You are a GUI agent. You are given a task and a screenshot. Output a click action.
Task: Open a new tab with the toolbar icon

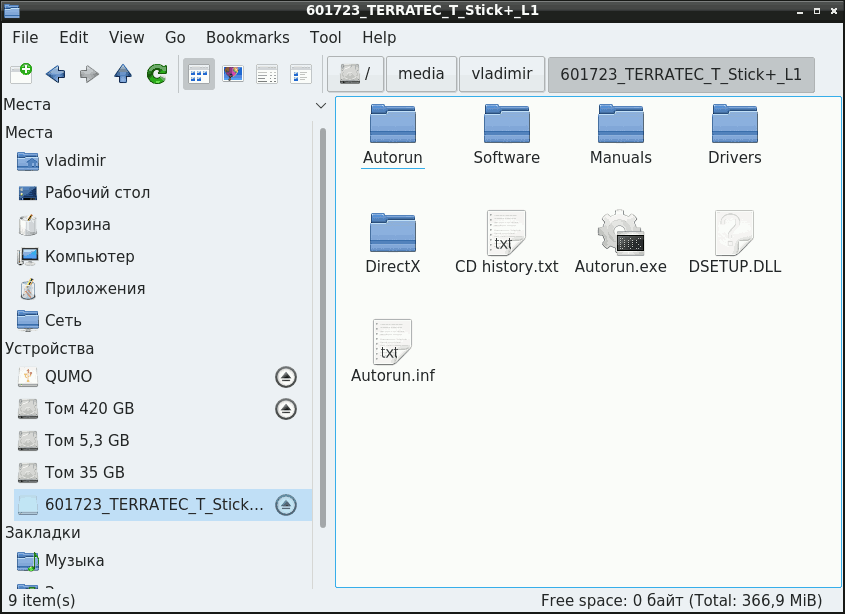pyautogui.click(x=22, y=74)
